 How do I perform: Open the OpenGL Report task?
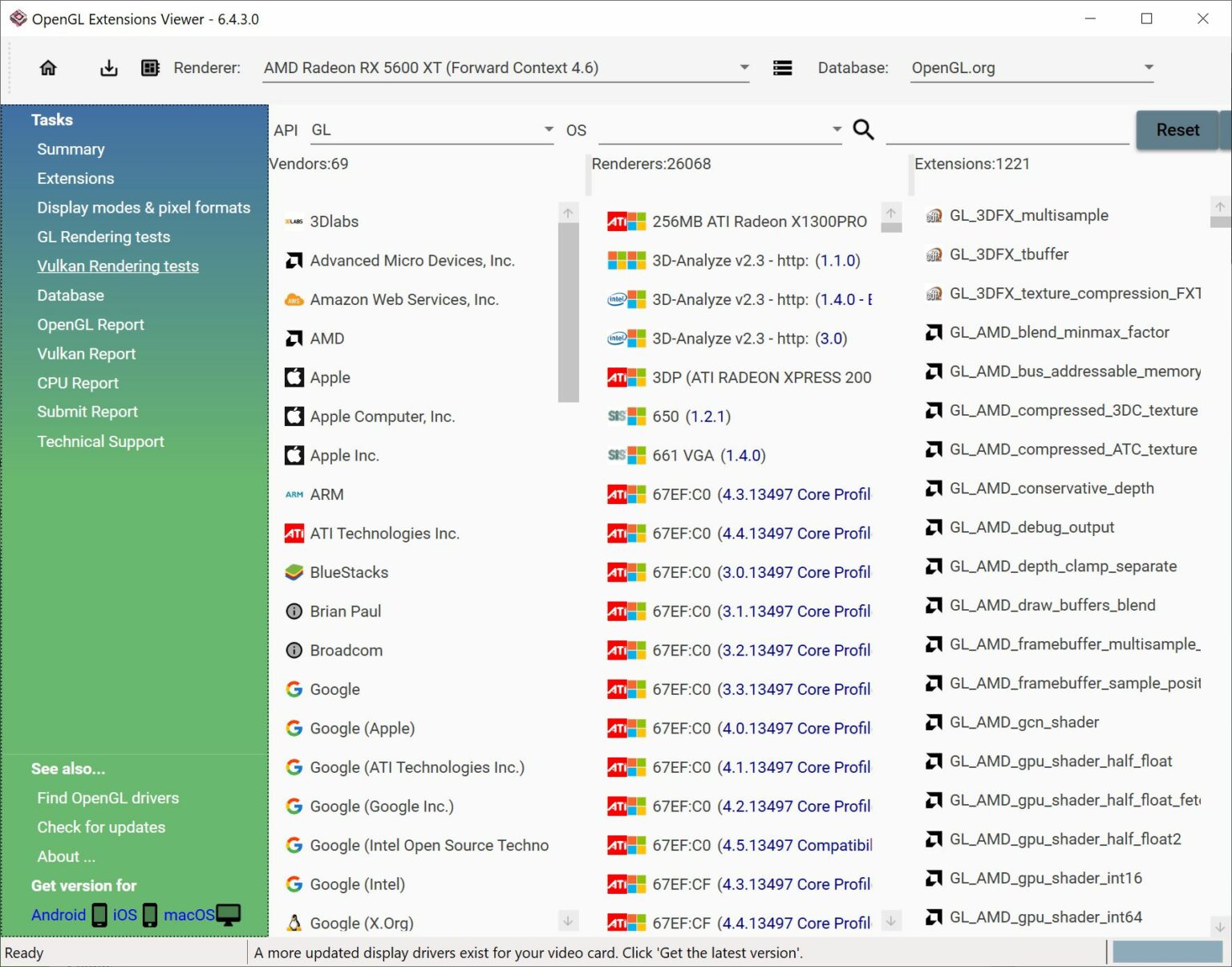(91, 324)
